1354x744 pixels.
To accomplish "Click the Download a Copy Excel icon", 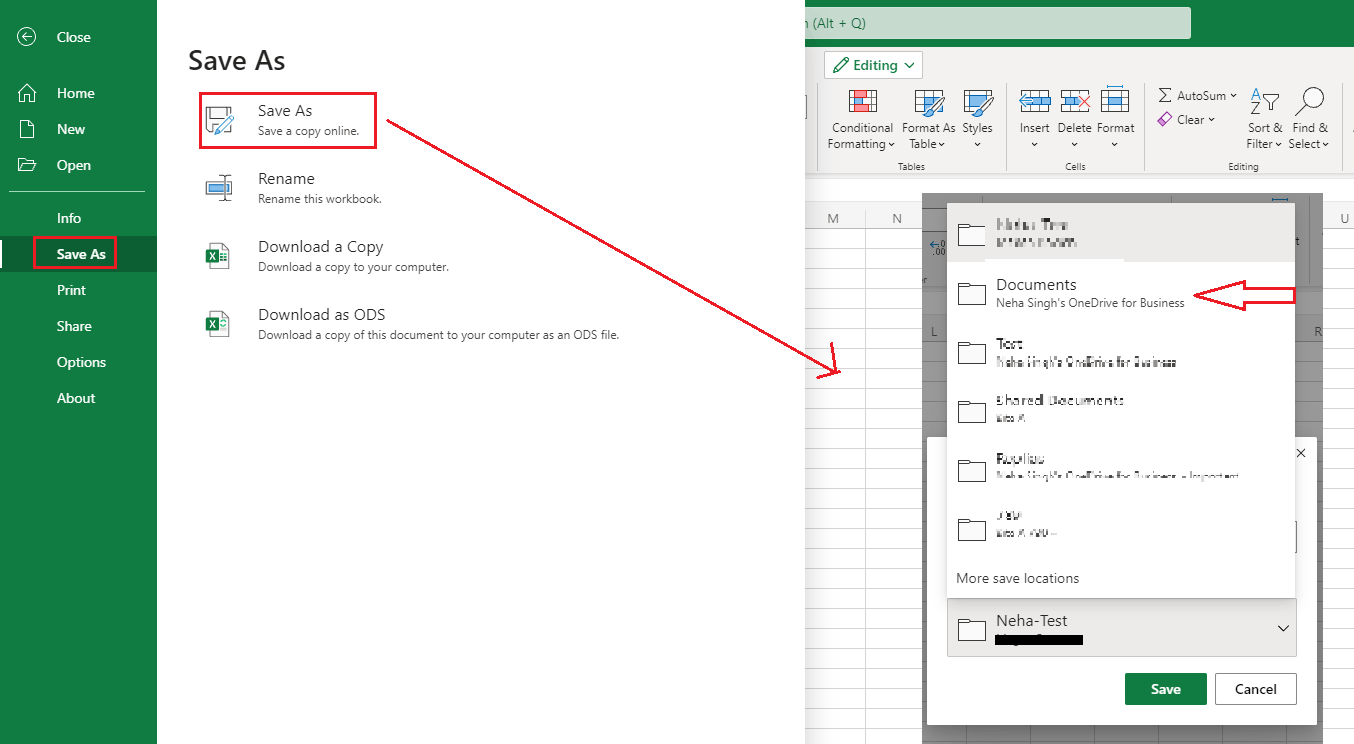I will [x=218, y=256].
